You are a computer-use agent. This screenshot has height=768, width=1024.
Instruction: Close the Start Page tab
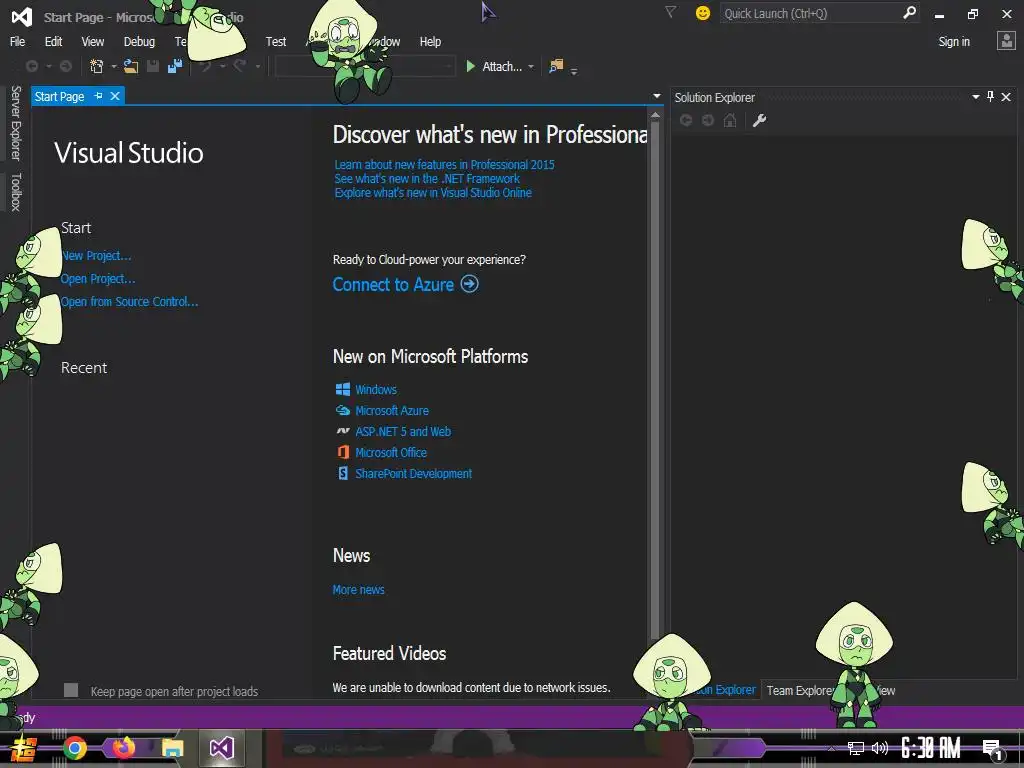click(115, 96)
